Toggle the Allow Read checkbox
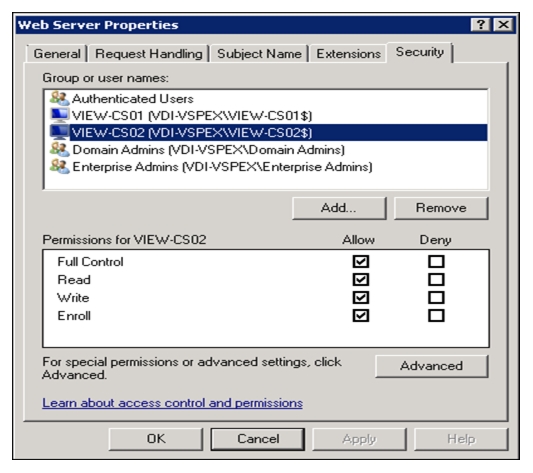 pos(361,280)
